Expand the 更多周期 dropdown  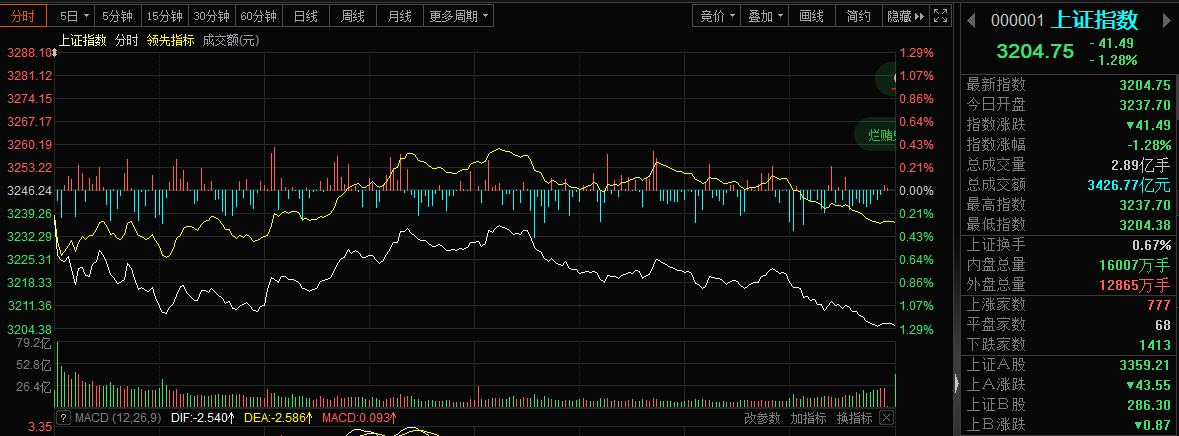pyautogui.click(x=459, y=16)
